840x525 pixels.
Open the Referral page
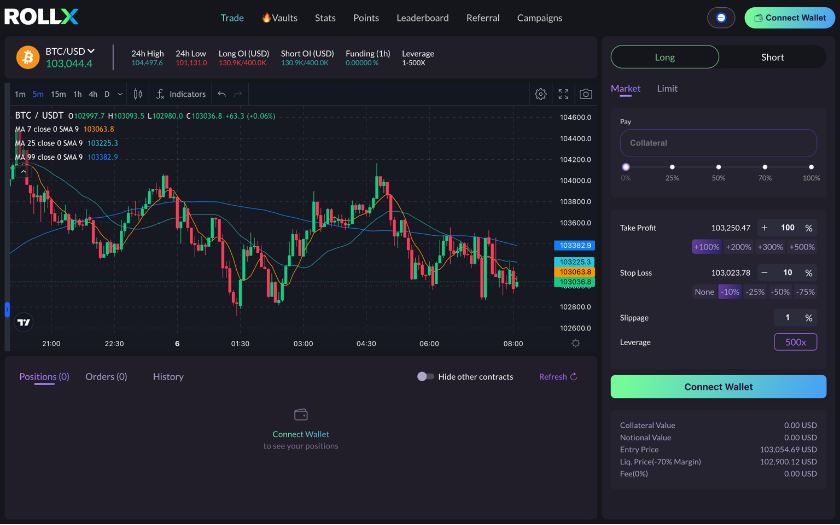coord(483,18)
